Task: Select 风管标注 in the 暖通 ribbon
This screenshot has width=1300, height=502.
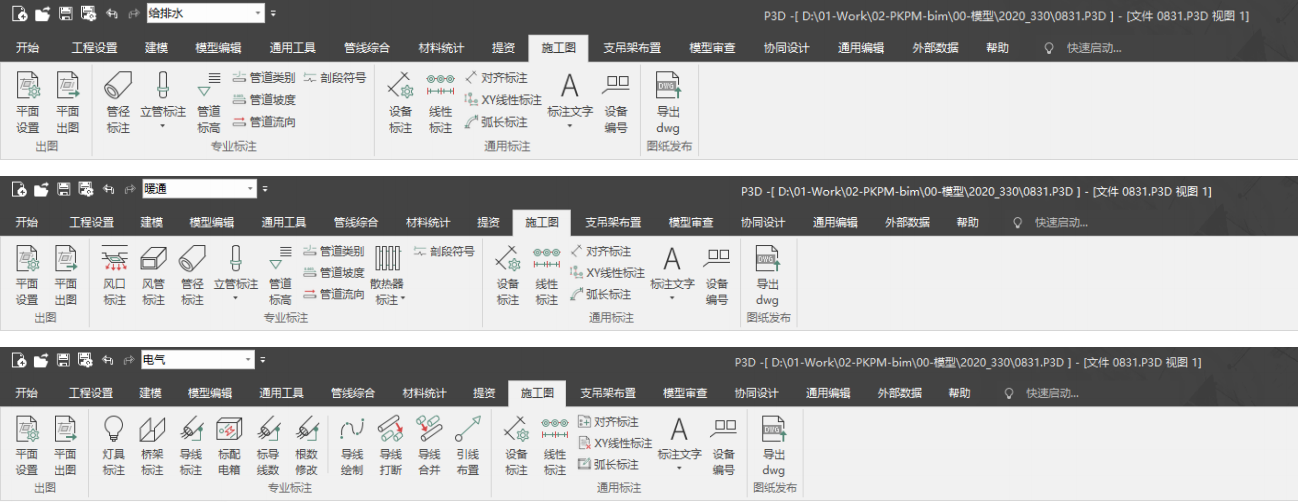Action: click(153, 275)
